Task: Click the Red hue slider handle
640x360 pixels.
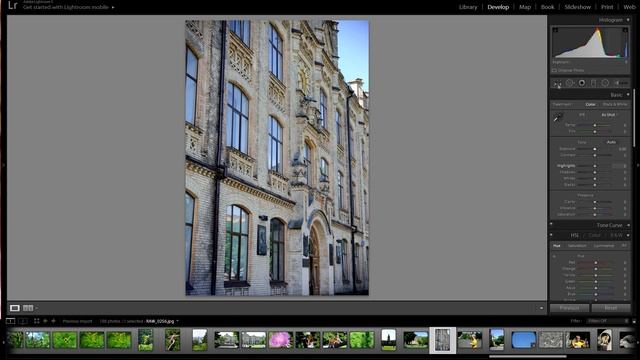Action: pyautogui.click(x=596, y=262)
